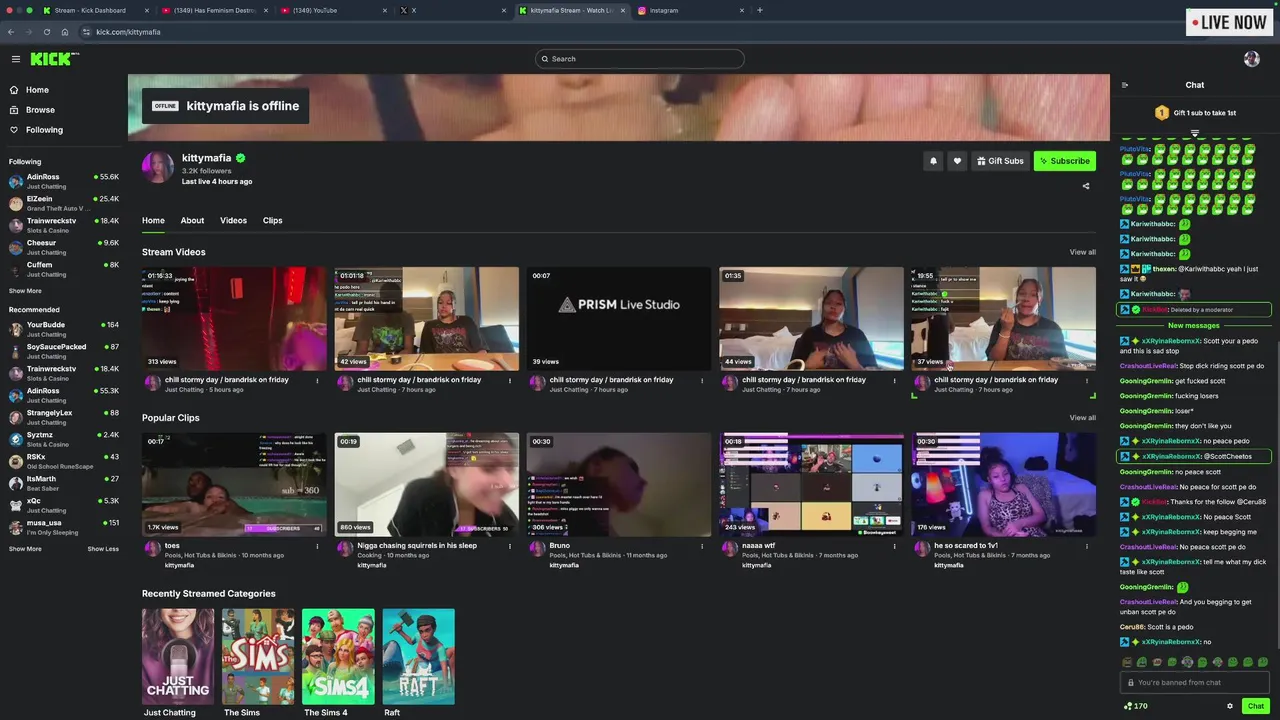Play the Bruno clip thumbnail
Screen dimensions: 1280x720
click(x=619, y=485)
